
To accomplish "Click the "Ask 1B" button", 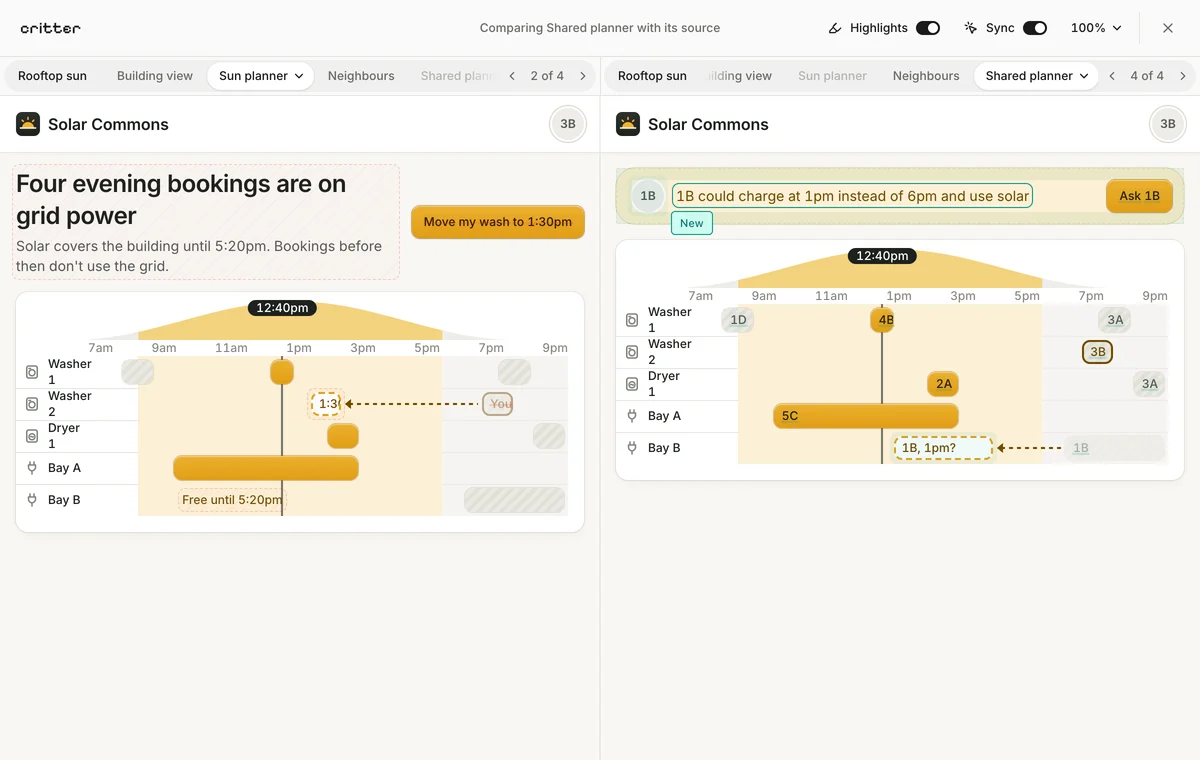I will pos(1139,196).
